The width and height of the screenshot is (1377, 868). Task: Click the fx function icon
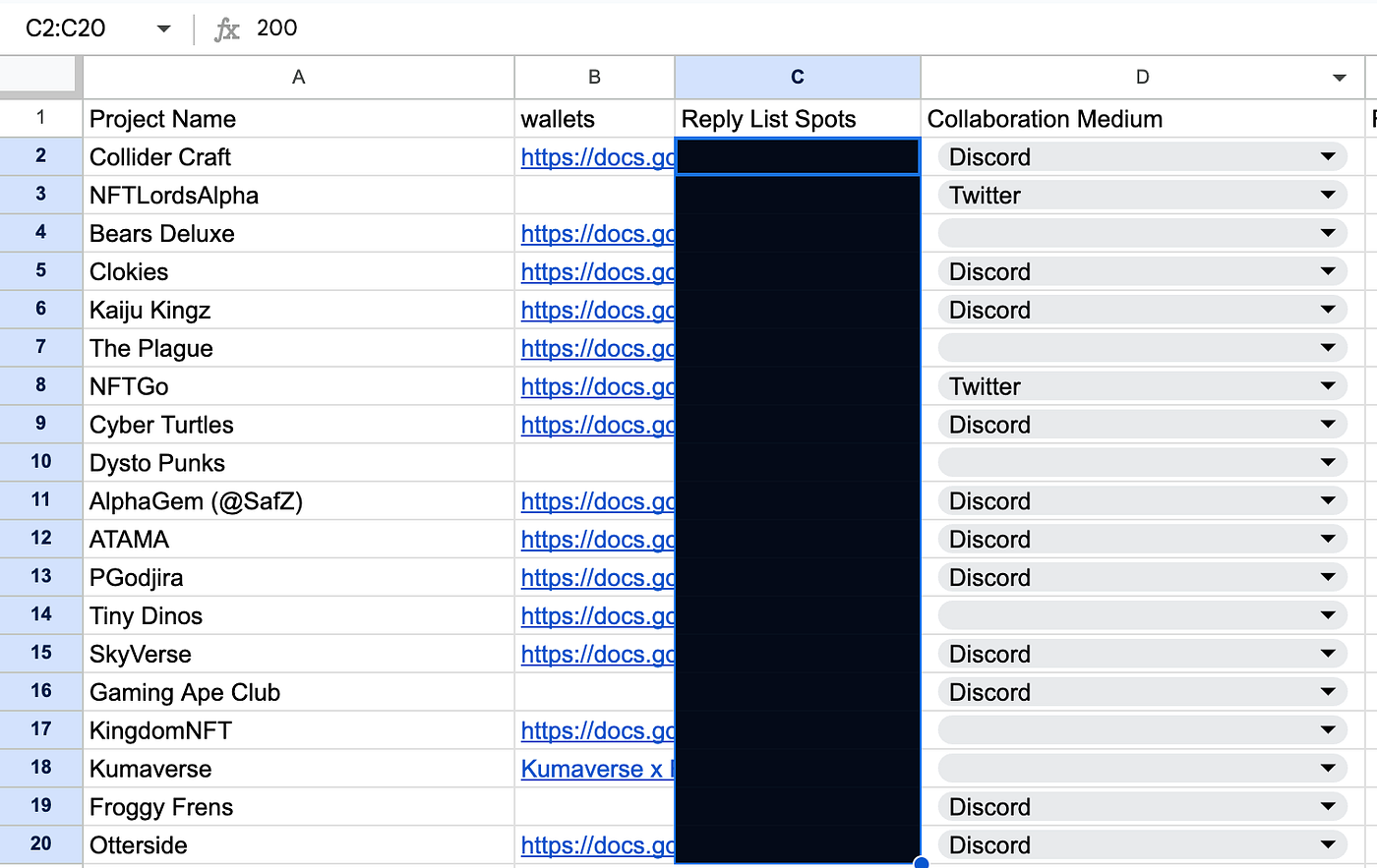pos(227,29)
